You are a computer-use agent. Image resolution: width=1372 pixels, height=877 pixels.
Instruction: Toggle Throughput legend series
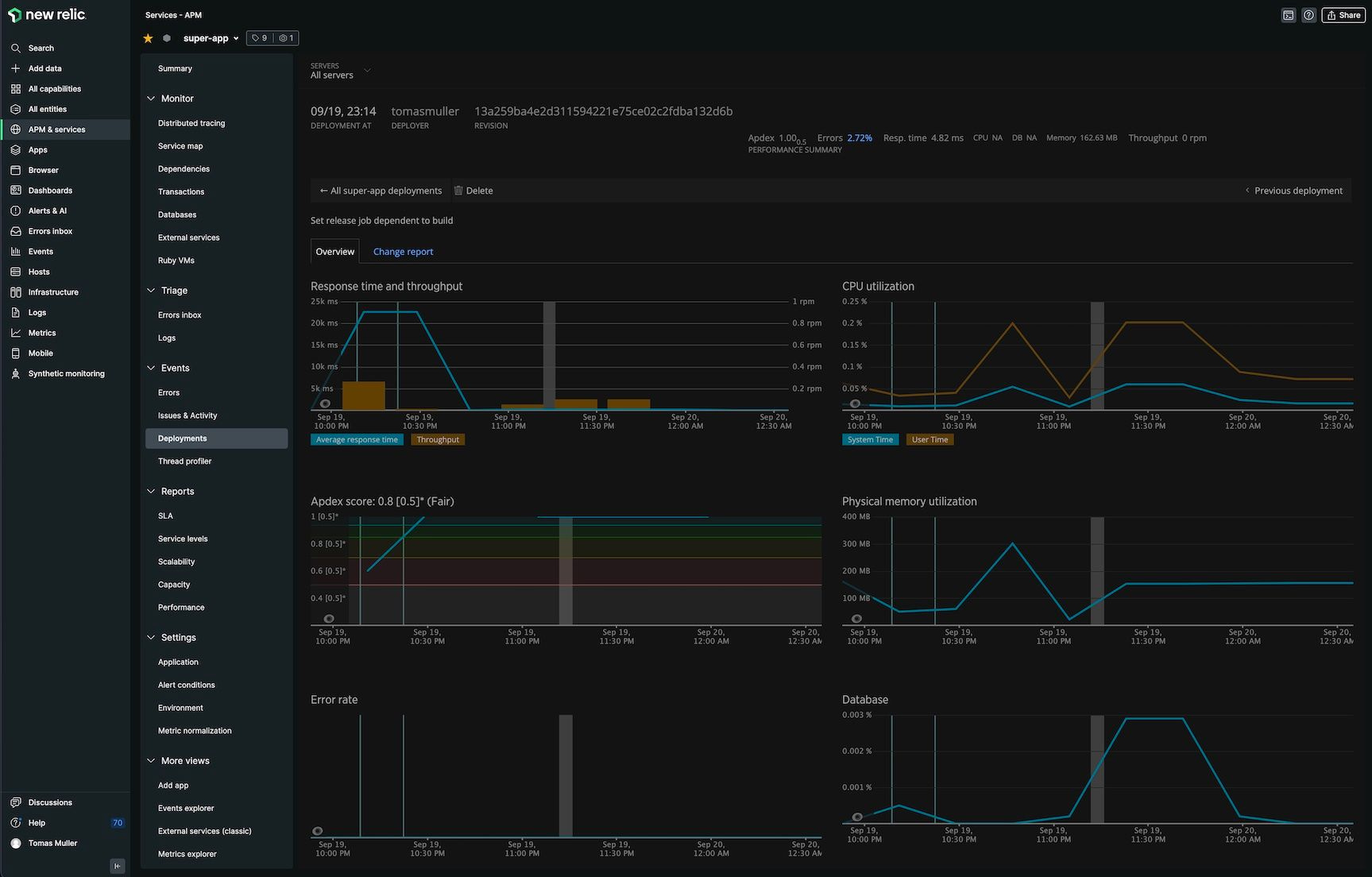pos(438,439)
